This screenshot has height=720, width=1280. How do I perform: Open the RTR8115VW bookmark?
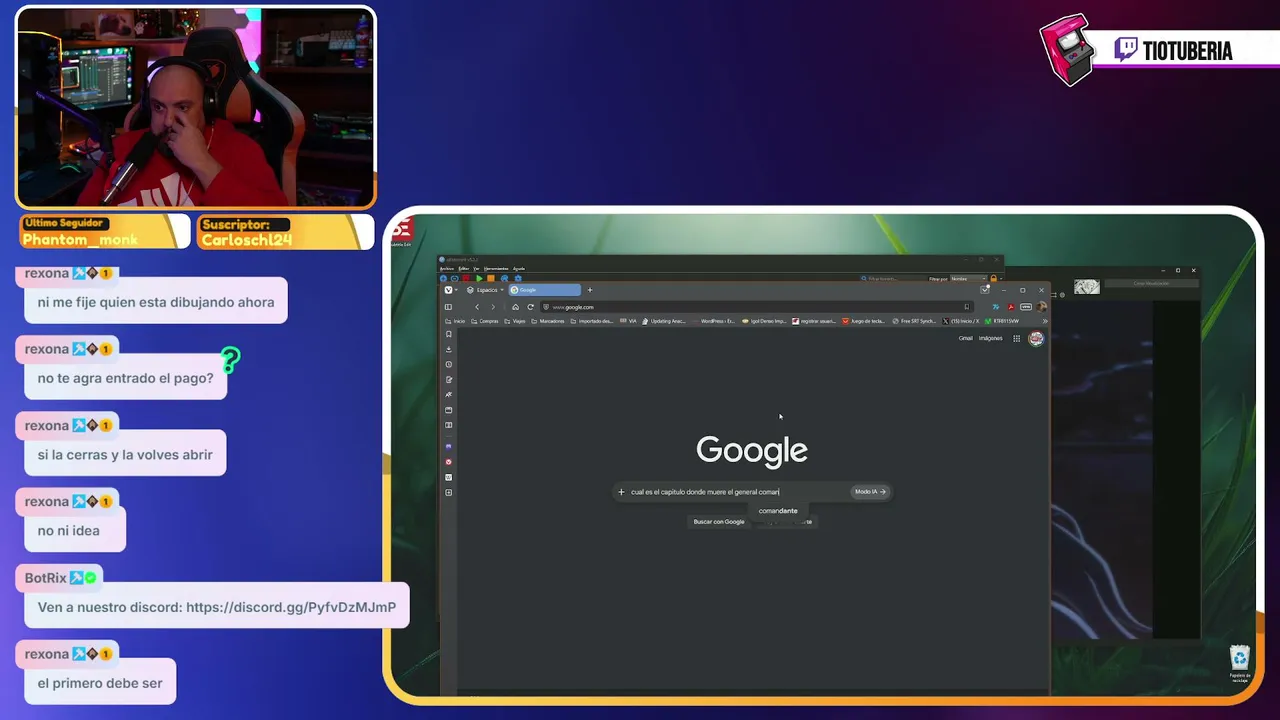pyautogui.click(x=1002, y=321)
